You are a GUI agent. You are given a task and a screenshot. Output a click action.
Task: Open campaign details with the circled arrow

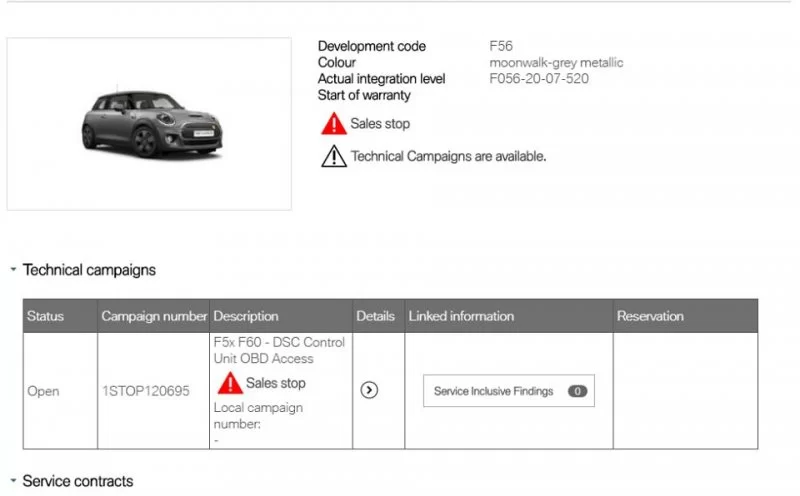coord(369,391)
